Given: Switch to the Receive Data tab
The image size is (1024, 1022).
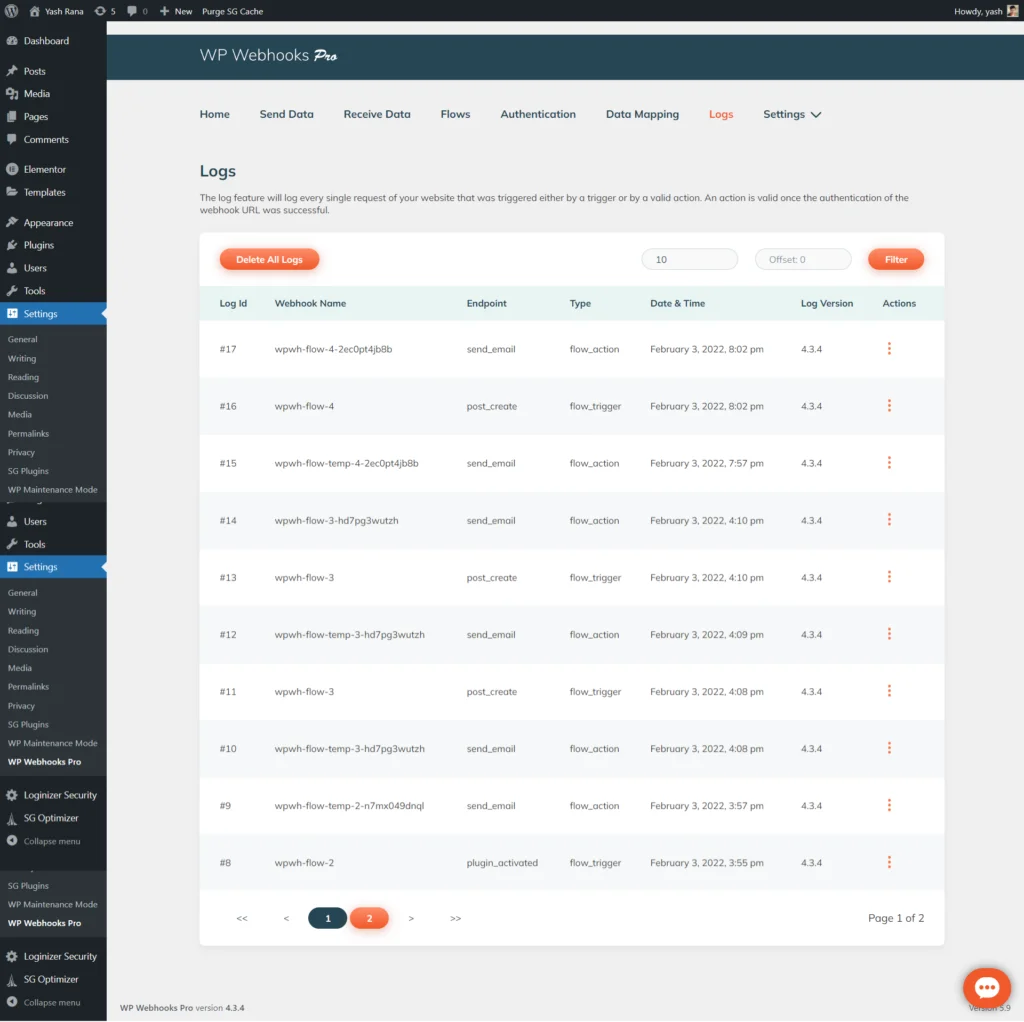Looking at the screenshot, I should tap(377, 114).
